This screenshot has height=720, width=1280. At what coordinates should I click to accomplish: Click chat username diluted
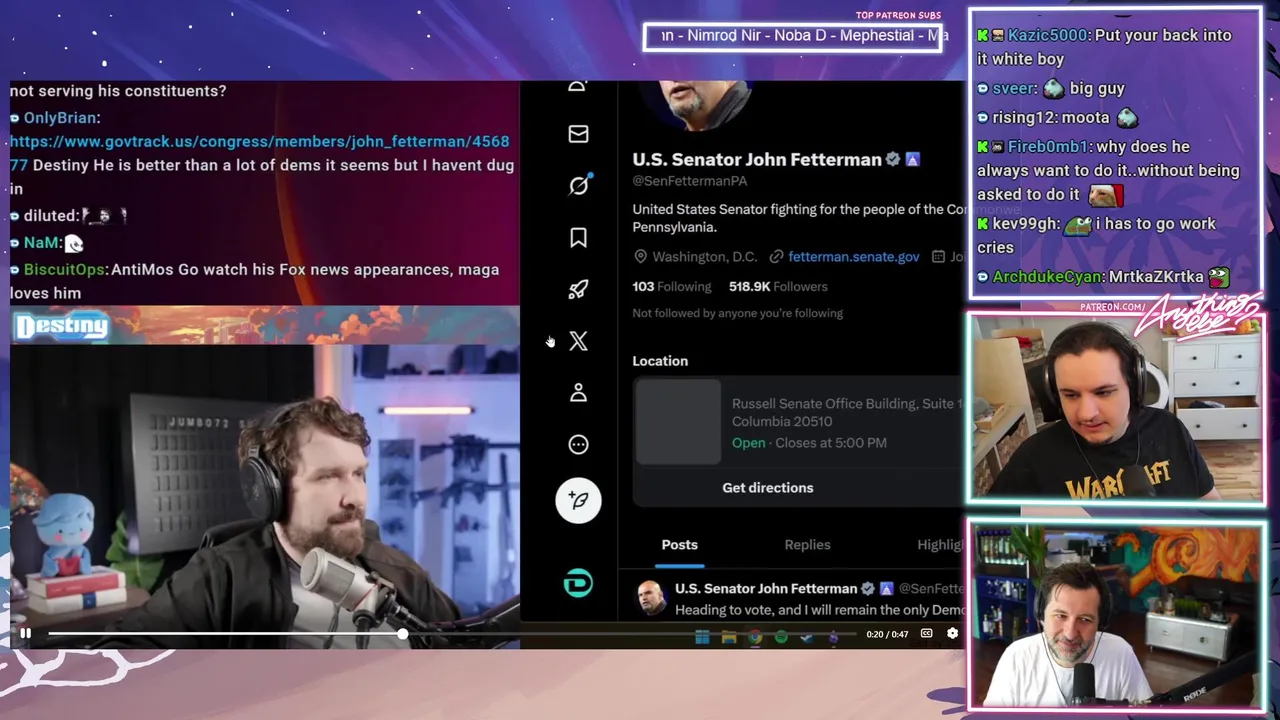(50, 216)
